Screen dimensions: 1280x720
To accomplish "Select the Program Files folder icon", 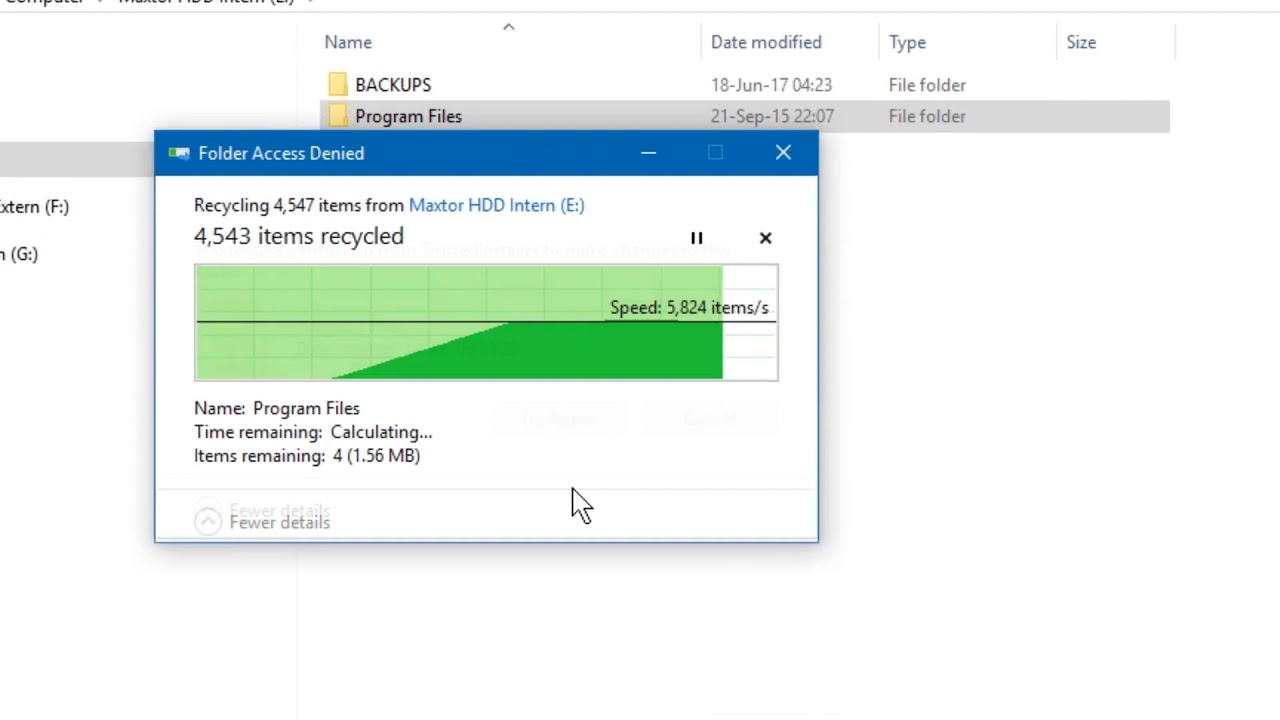I will 338,116.
